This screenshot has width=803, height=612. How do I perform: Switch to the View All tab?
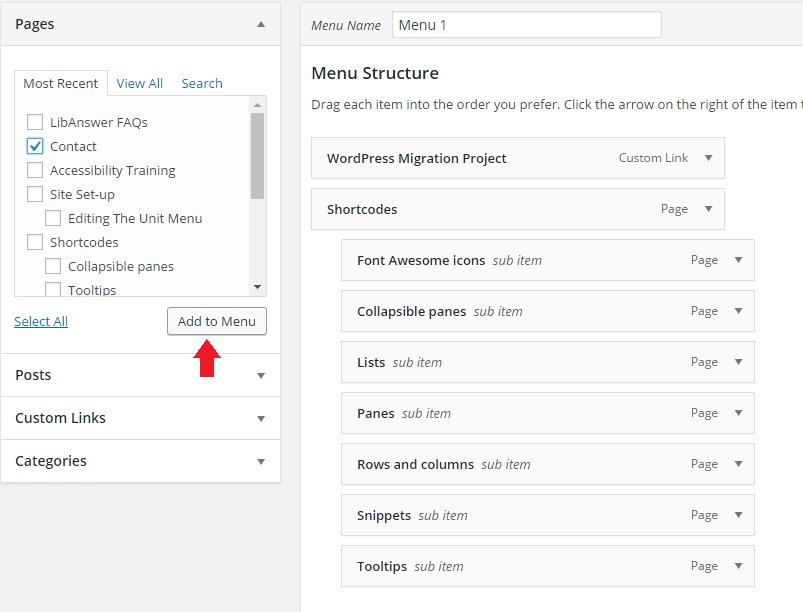pos(139,83)
